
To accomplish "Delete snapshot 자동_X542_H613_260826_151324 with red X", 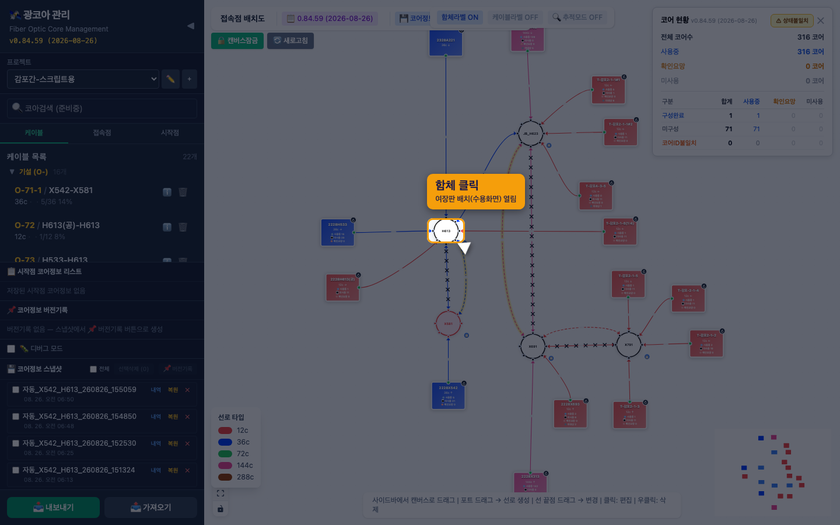I will point(187,470).
